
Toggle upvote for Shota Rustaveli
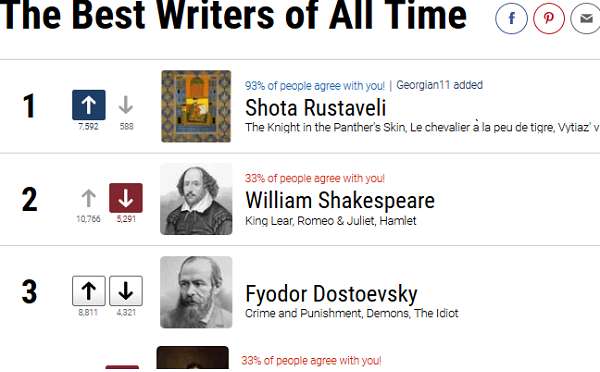(89, 105)
